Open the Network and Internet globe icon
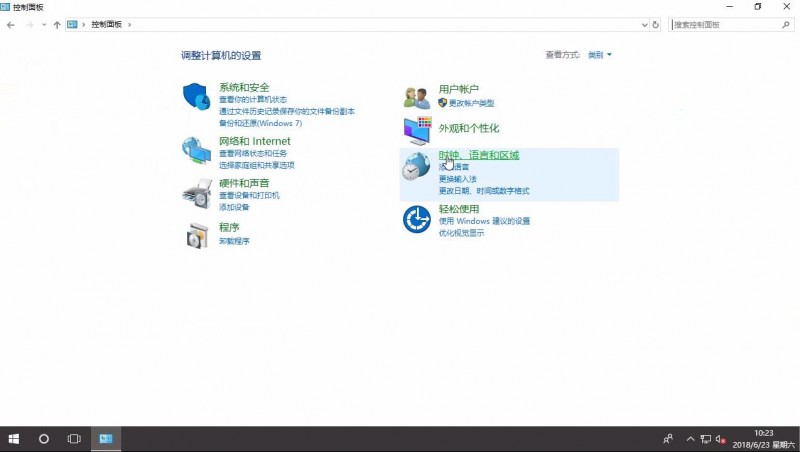800x452 pixels. (196, 150)
